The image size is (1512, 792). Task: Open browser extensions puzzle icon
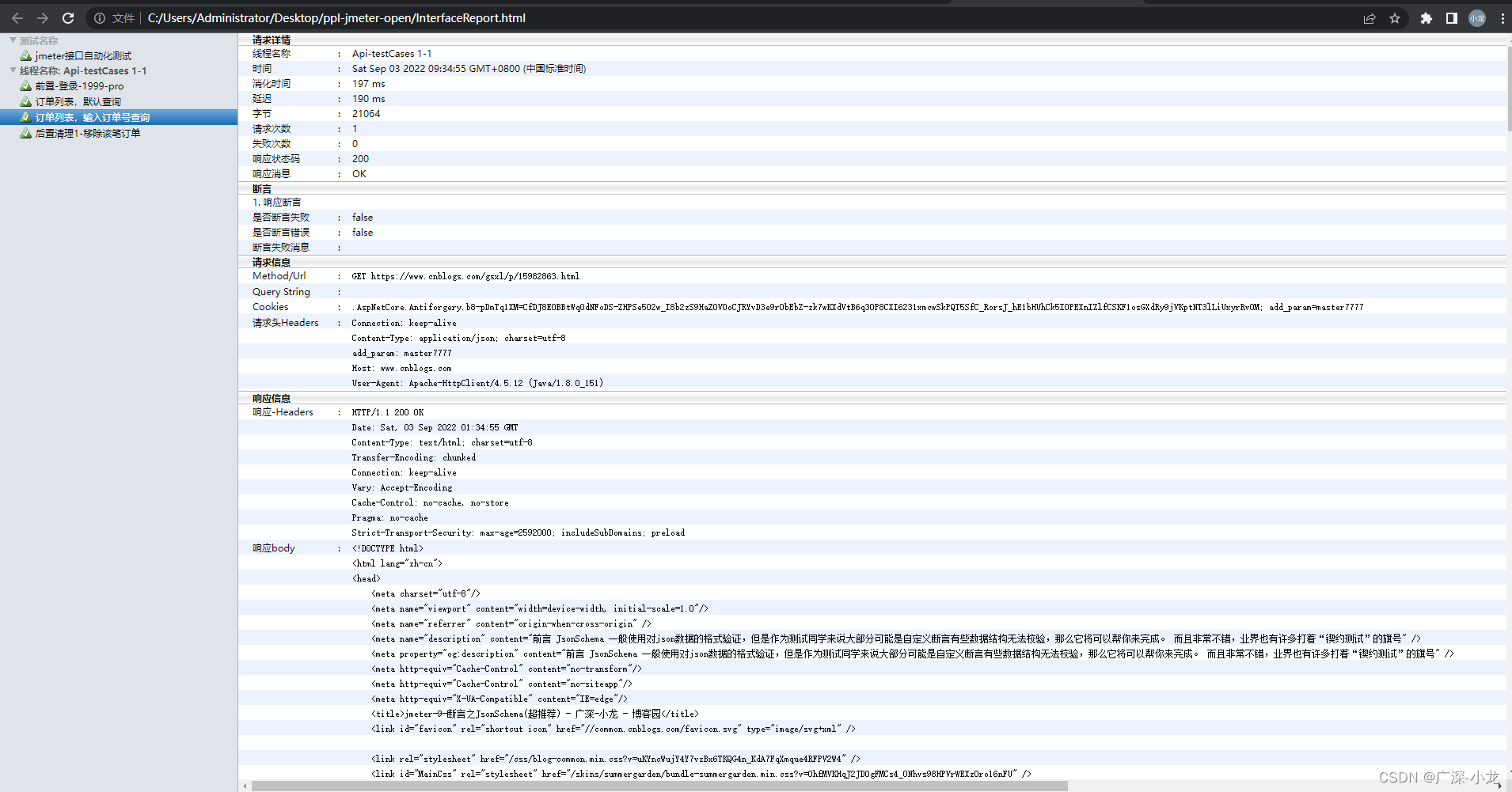click(x=1427, y=18)
